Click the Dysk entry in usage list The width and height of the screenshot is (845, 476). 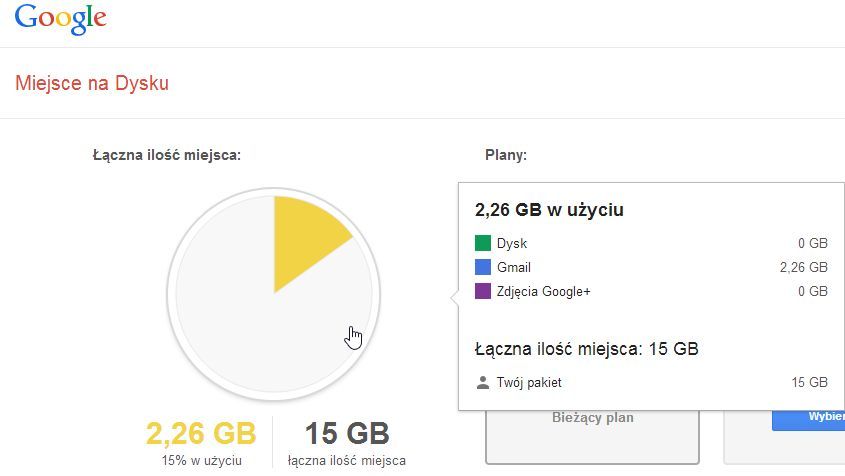tap(512, 244)
